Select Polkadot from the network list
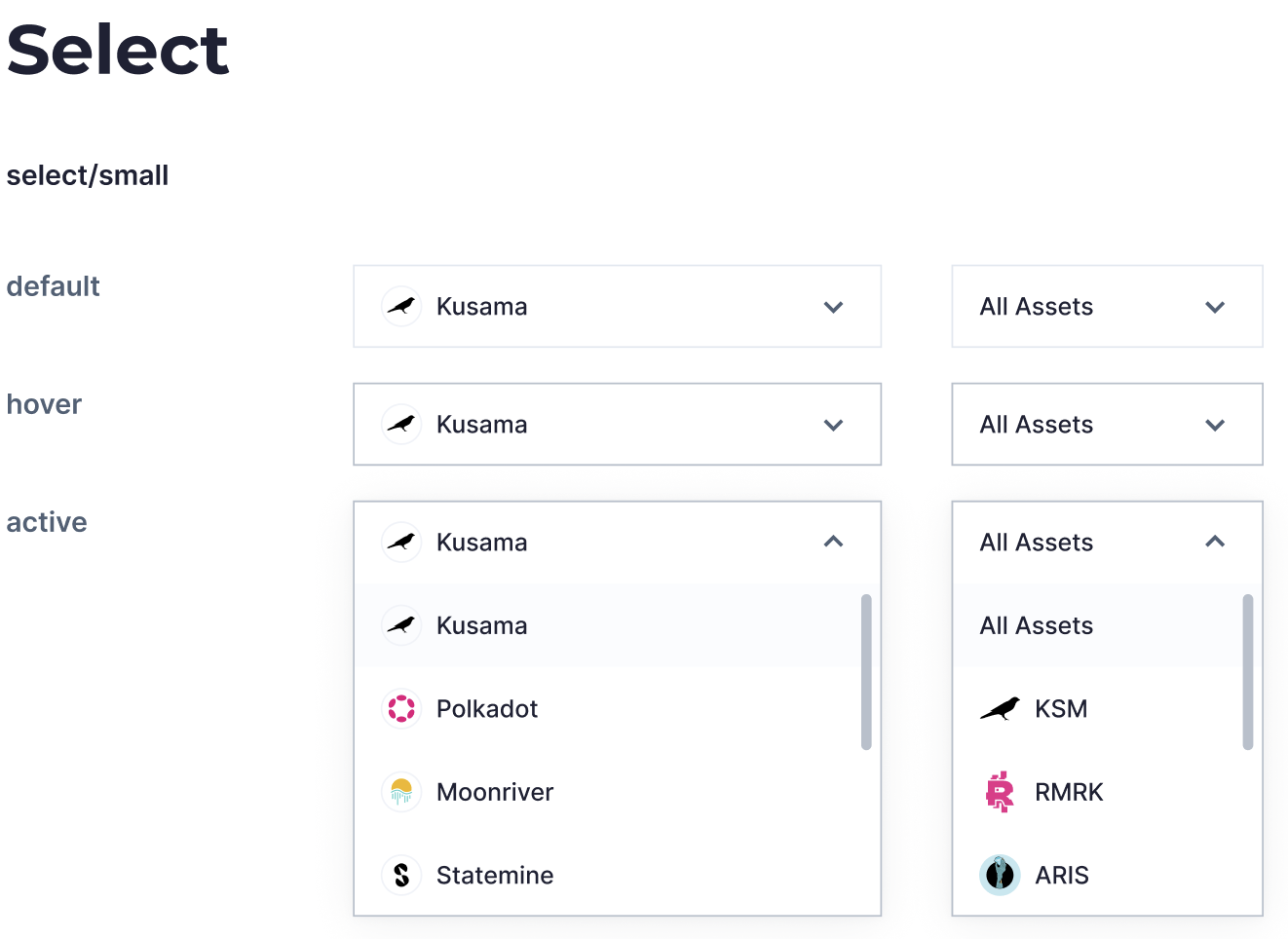 [487, 709]
